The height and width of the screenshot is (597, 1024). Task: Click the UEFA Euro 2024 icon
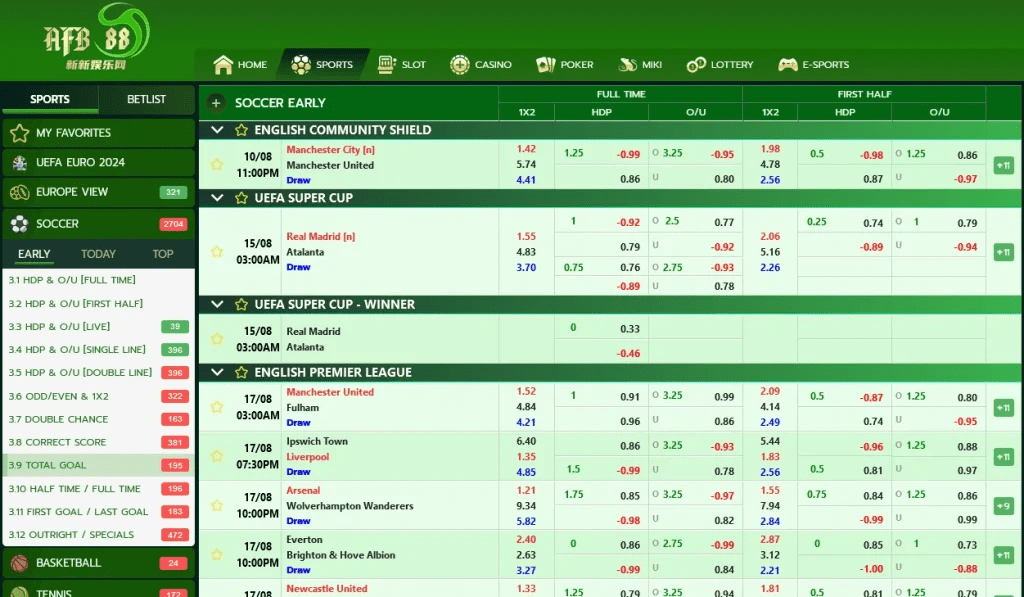[x=20, y=163]
